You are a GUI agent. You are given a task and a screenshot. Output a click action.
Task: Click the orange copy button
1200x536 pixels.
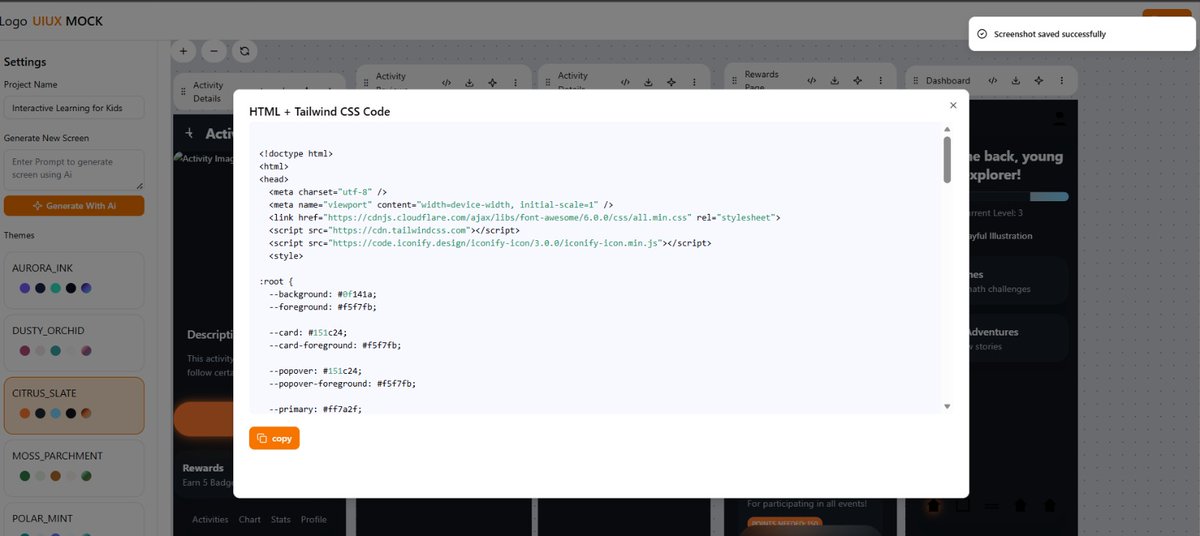click(x=274, y=438)
